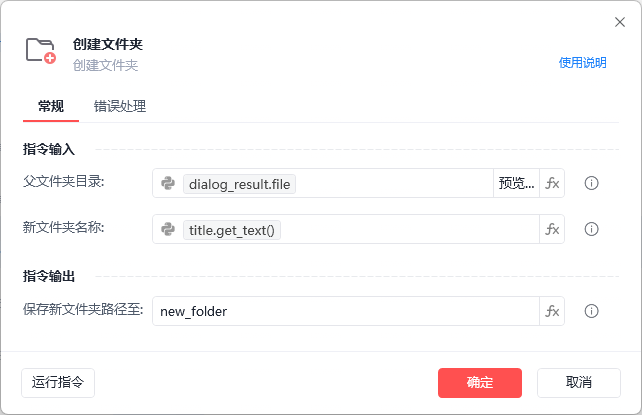
Task: Select the dialog_result.file expression chip
Action: click(239, 183)
